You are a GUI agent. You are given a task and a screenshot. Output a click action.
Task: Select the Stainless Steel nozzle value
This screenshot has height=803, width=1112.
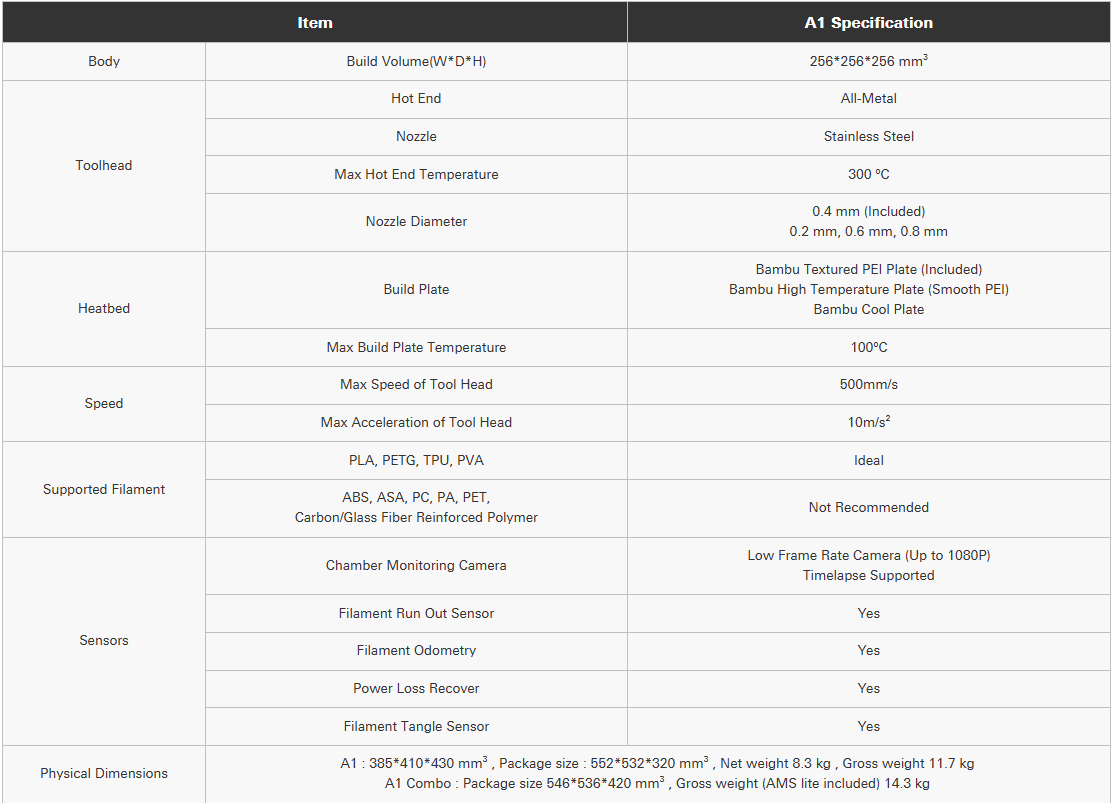click(869, 136)
